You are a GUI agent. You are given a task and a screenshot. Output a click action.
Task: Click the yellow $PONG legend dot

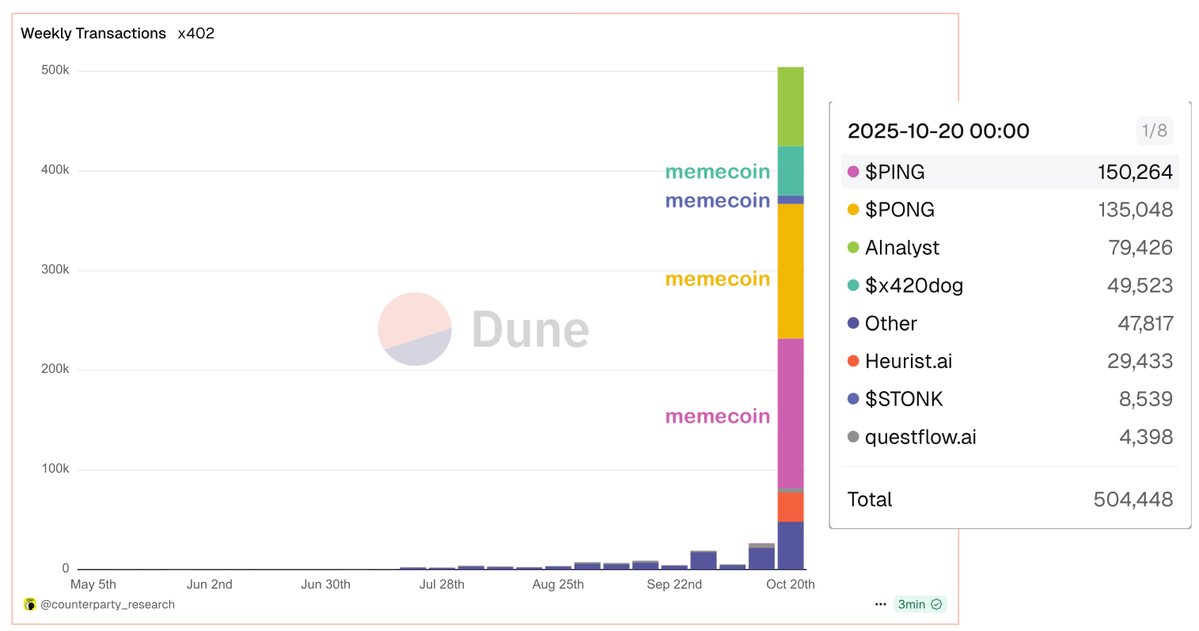click(x=853, y=210)
